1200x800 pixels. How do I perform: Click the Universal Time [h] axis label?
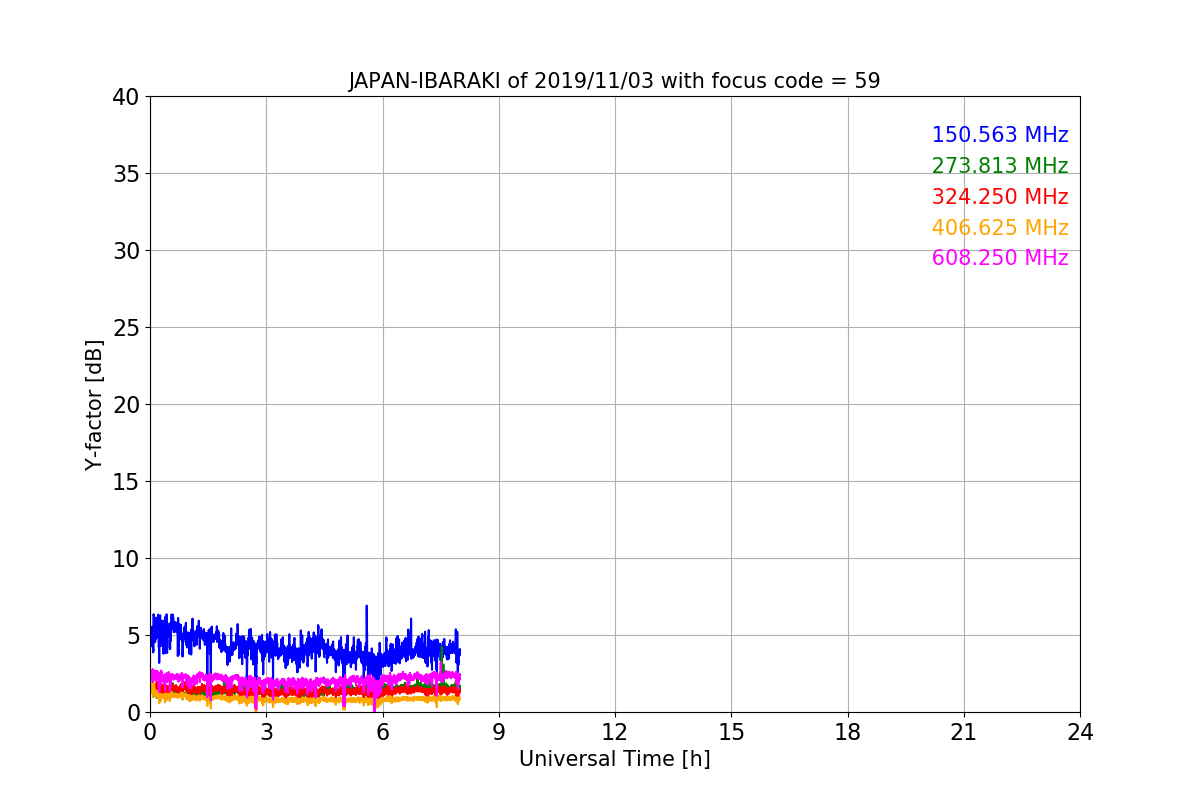pyautogui.click(x=614, y=759)
